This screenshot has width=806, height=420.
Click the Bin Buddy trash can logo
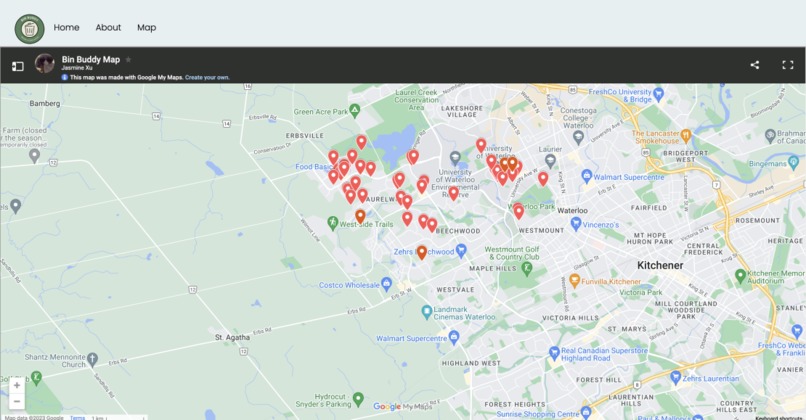coord(29,29)
